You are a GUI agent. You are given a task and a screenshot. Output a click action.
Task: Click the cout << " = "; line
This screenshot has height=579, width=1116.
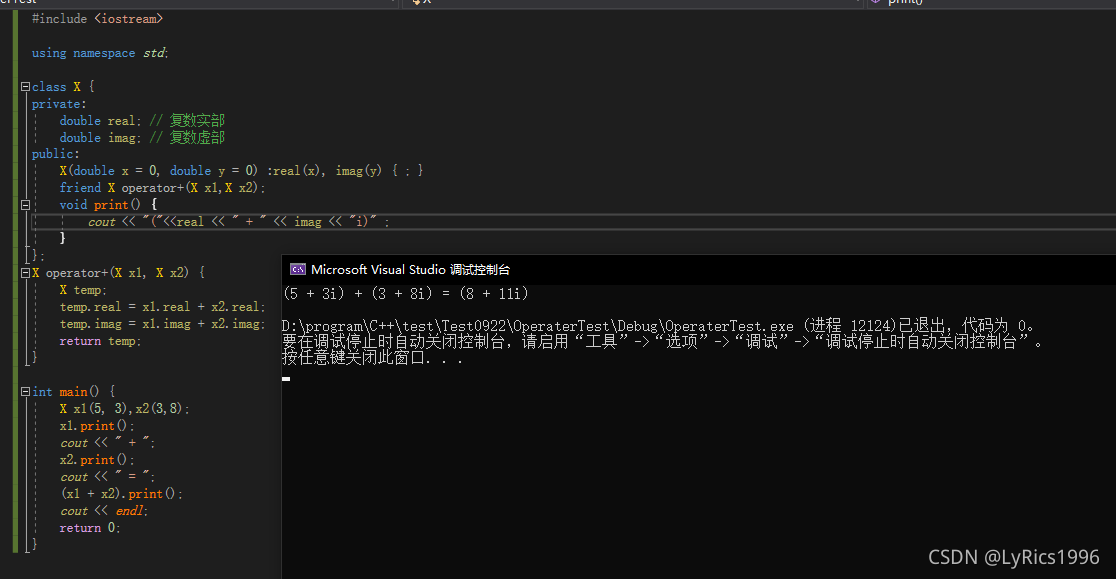coord(107,477)
